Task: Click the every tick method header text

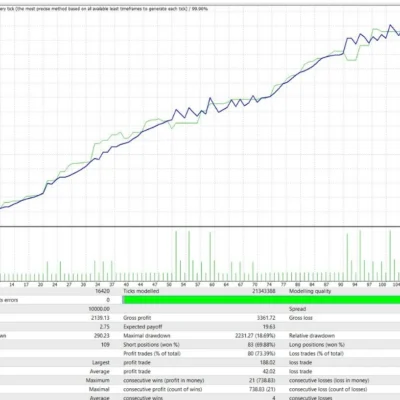Action: (104, 9)
